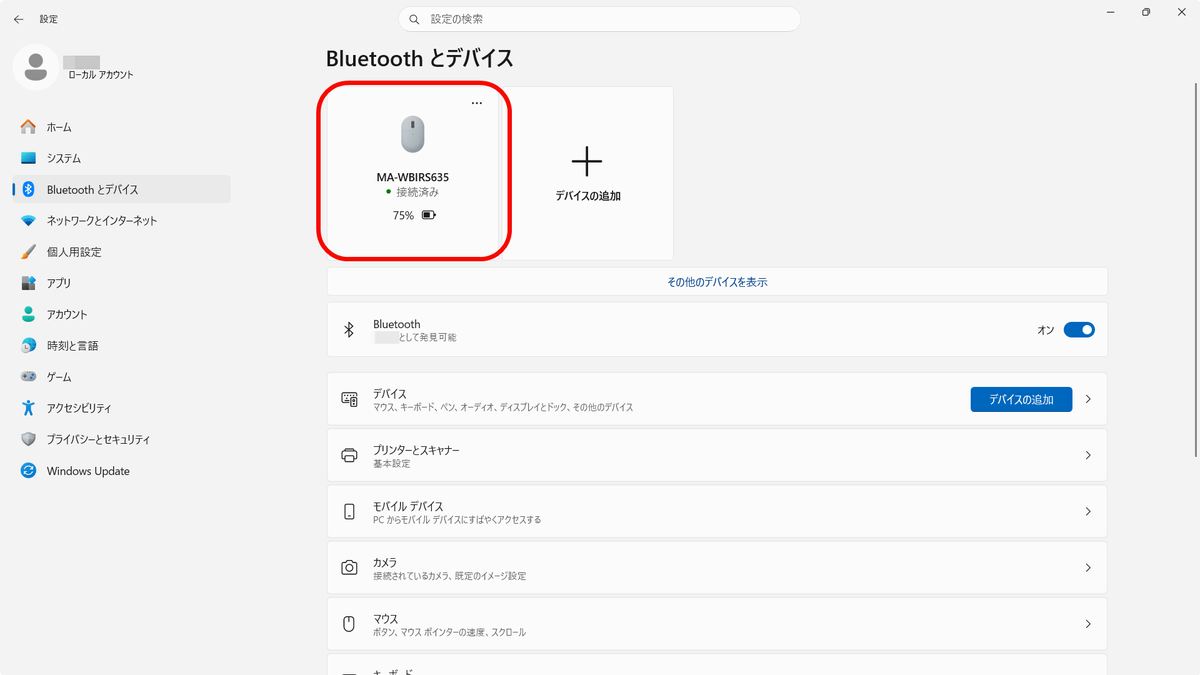Click the user account avatar
This screenshot has width=1200, height=675.
[x=36, y=67]
